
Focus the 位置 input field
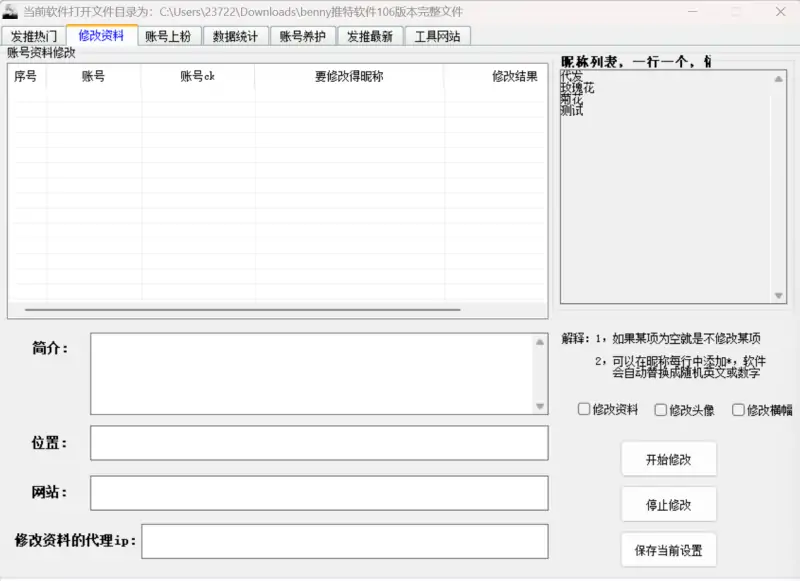point(319,443)
